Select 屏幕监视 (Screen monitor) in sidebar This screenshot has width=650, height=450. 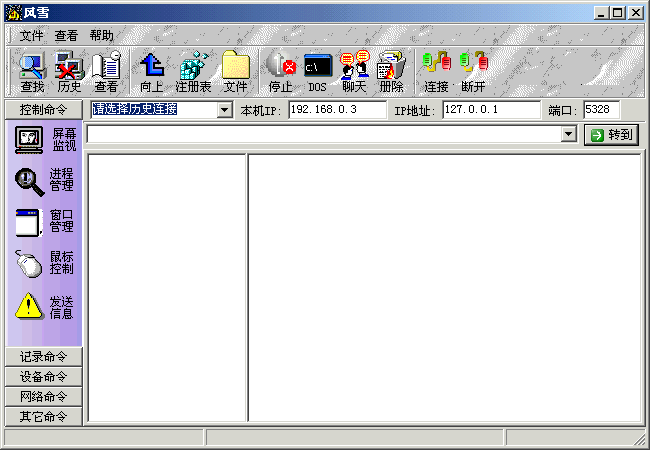click(x=44, y=140)
